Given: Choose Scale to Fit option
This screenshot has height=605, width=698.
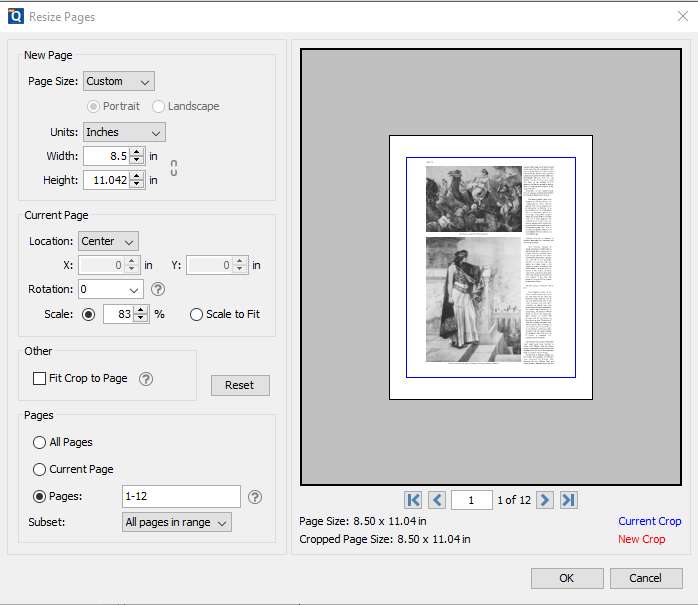Looking at the screenshot, I should (196, 314).
